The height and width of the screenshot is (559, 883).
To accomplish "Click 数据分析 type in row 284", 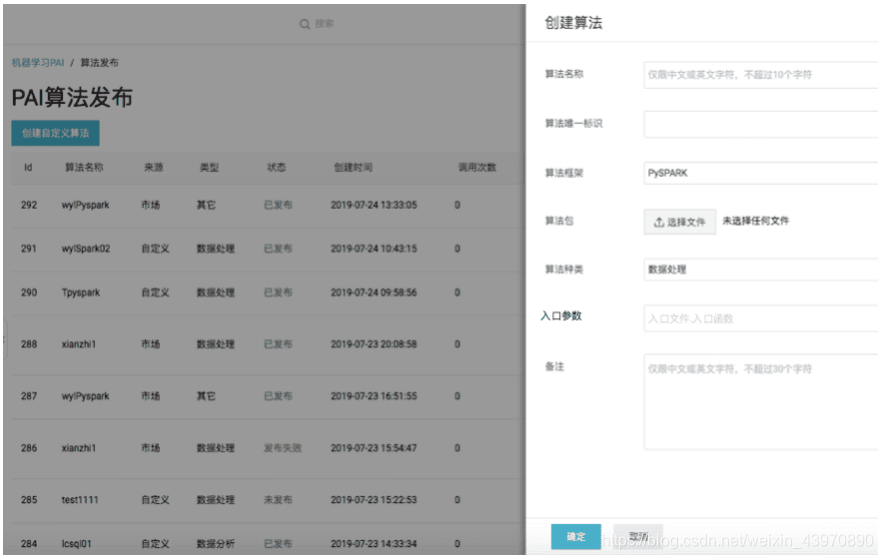I will point(216,544).
